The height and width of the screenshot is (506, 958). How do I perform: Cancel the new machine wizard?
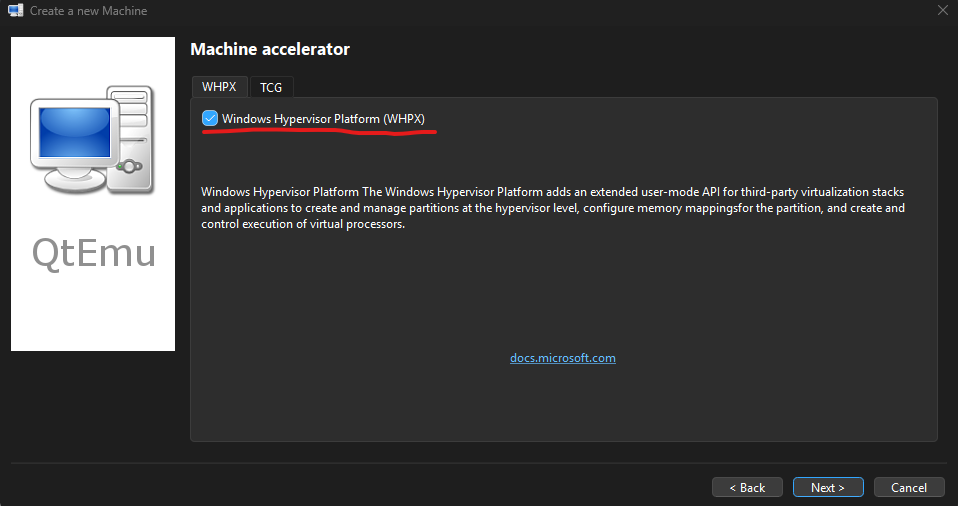908,487
